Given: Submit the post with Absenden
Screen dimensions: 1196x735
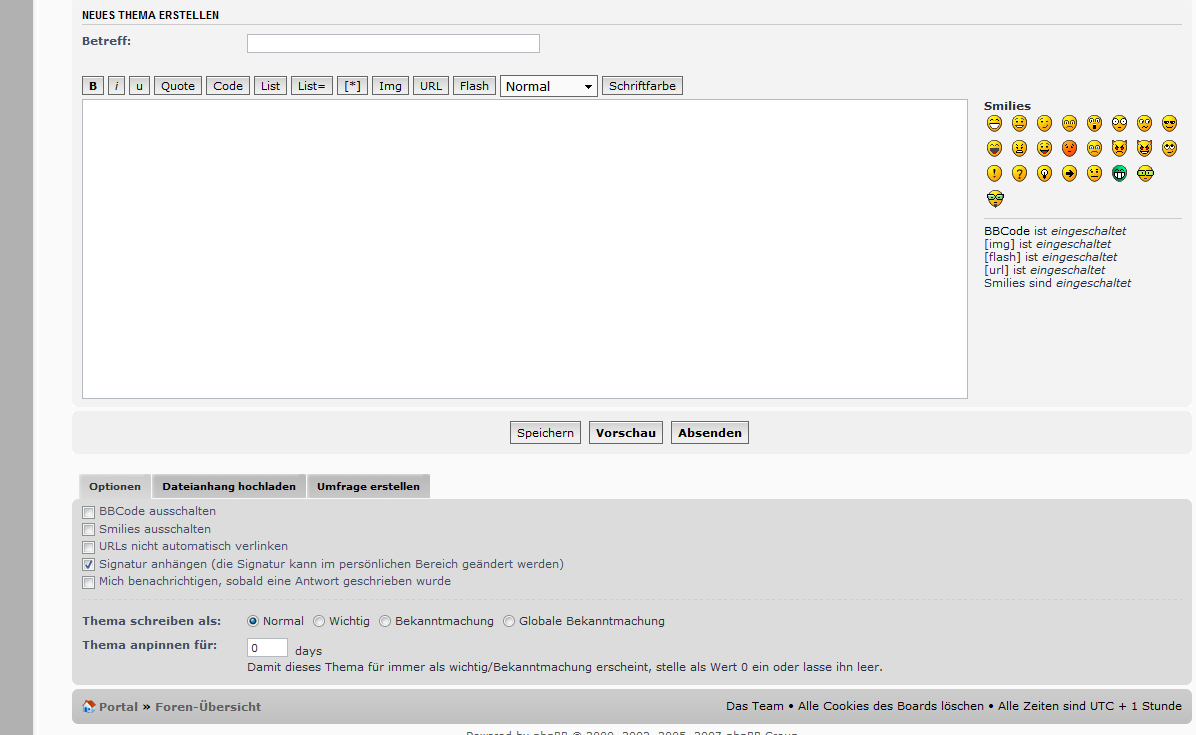Looking at the screenshot, I should pos(709,433).
